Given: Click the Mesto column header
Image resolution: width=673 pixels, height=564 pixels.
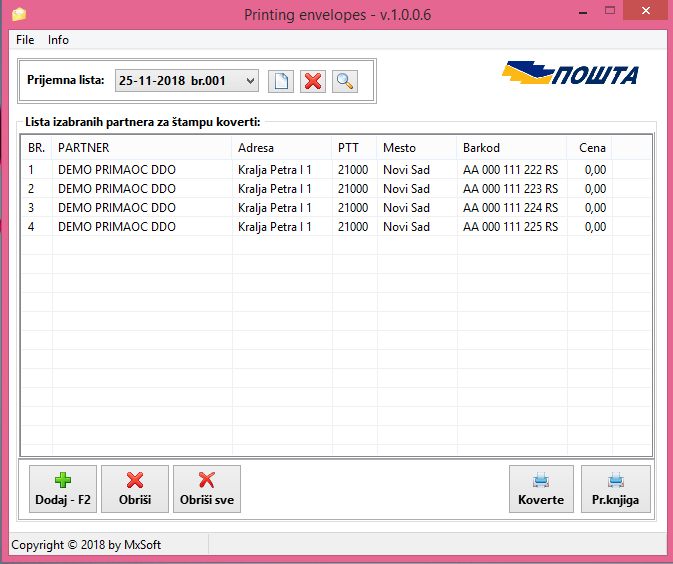Looking at the screenshot, I should click(x=416, y=148).
